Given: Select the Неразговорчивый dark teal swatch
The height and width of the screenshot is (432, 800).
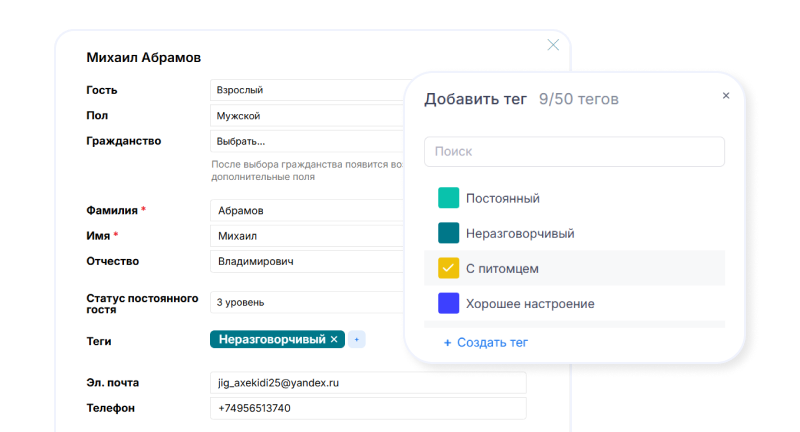Looking at the screenshot, I should coord(448,233).
